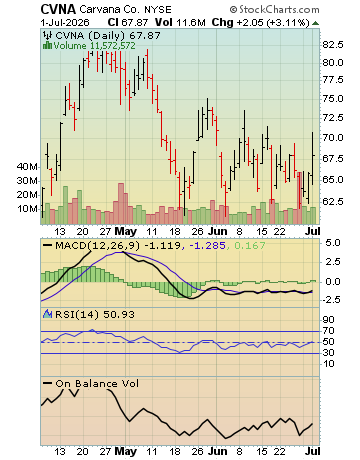Click the Jun label under the price chart
The image size is (360, 460).
(x=217, y=231)
